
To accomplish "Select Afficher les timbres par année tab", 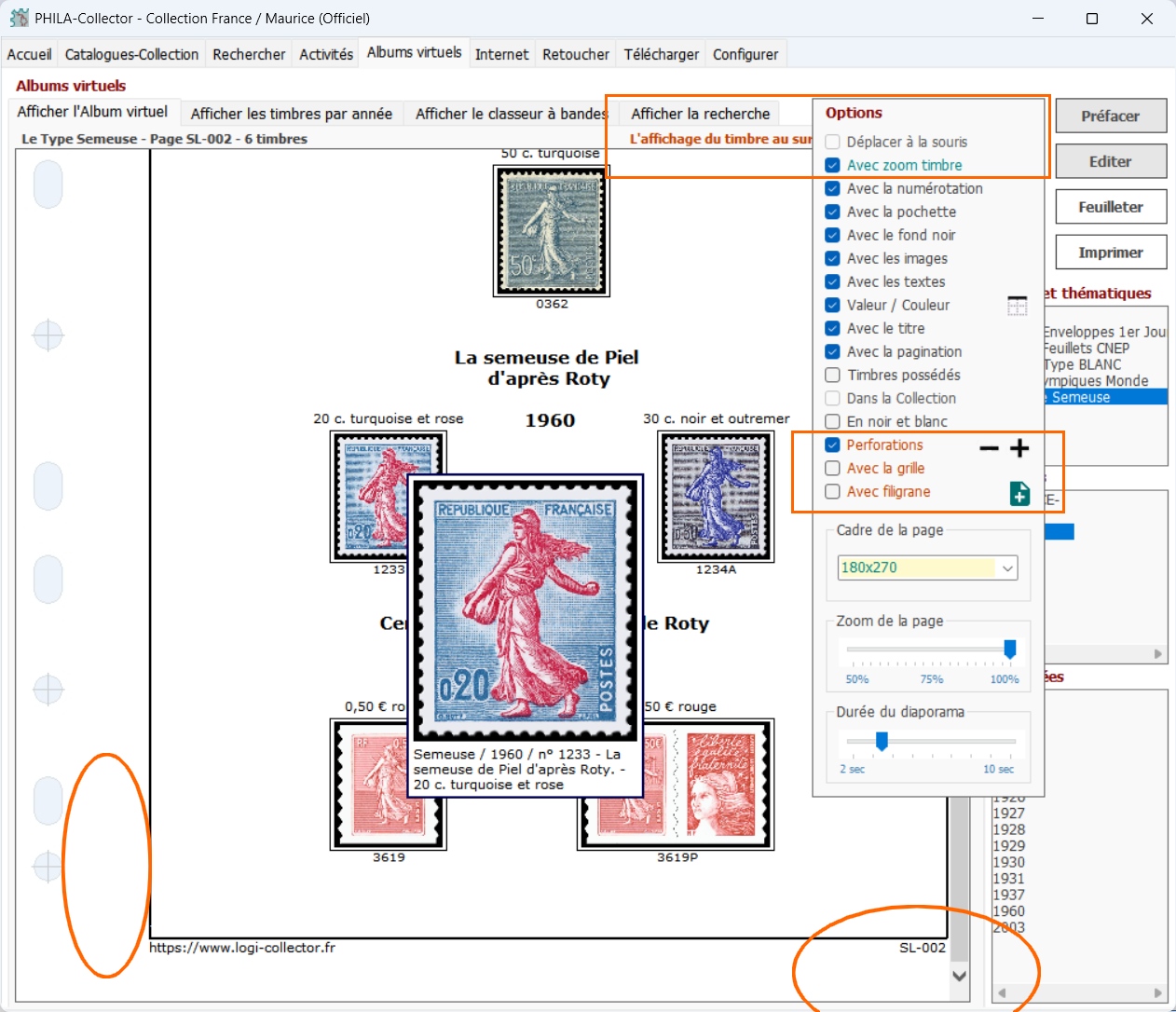I will tap(292, 114).
